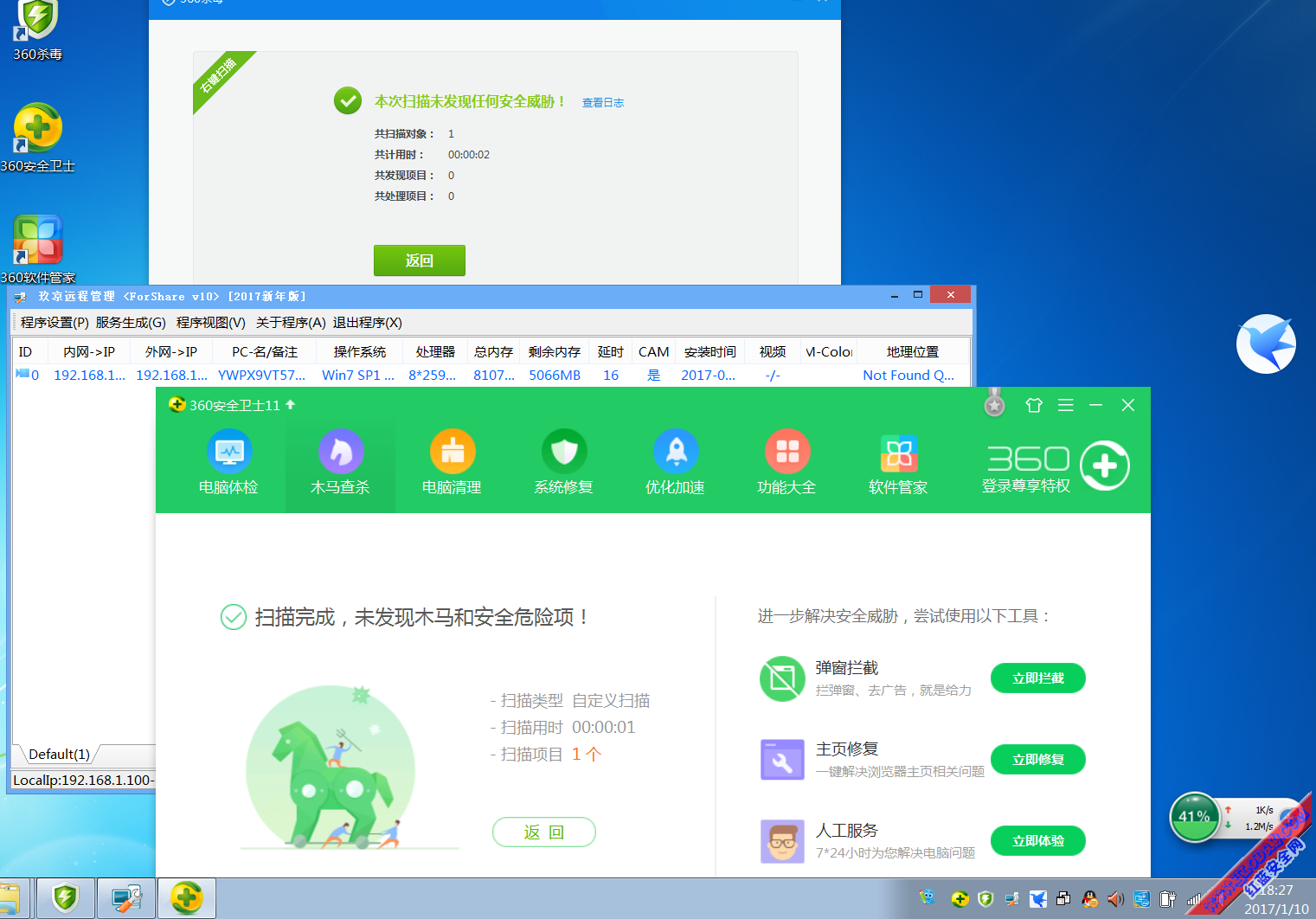1316x919 pixels.
Task: Click the 5066MB remaining memory cell
Action: coord(555,376)
